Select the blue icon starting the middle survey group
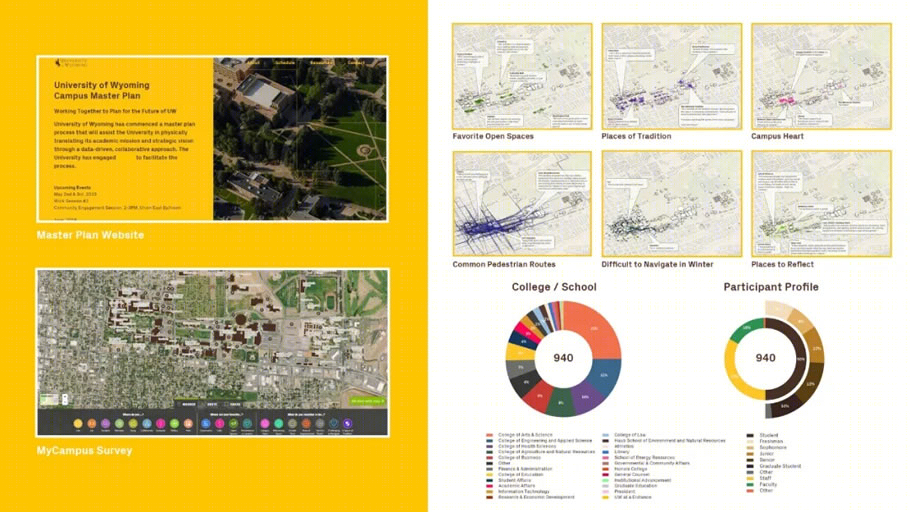This screenshot has height=512, width=910. (x=205, y=423)
